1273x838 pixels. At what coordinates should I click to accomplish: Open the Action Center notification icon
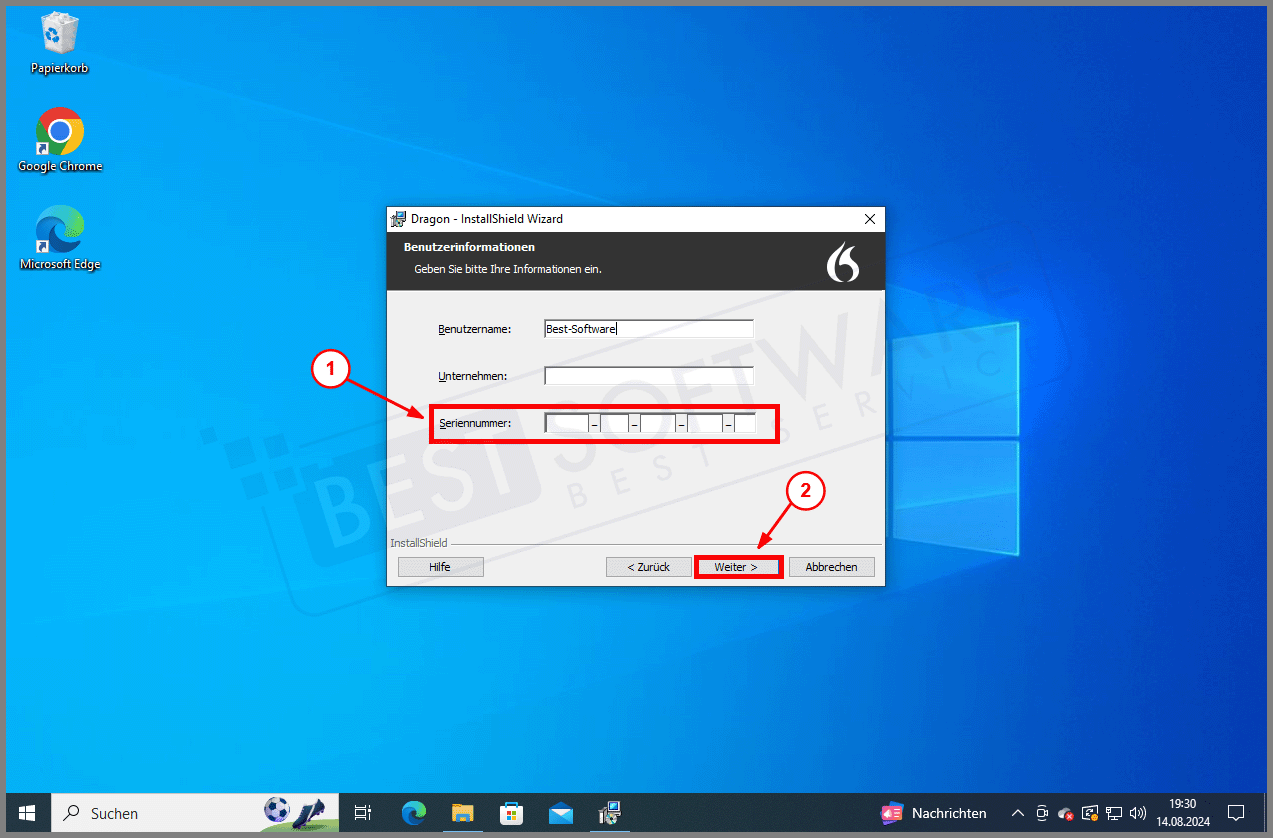click(x=1237, y=813)
